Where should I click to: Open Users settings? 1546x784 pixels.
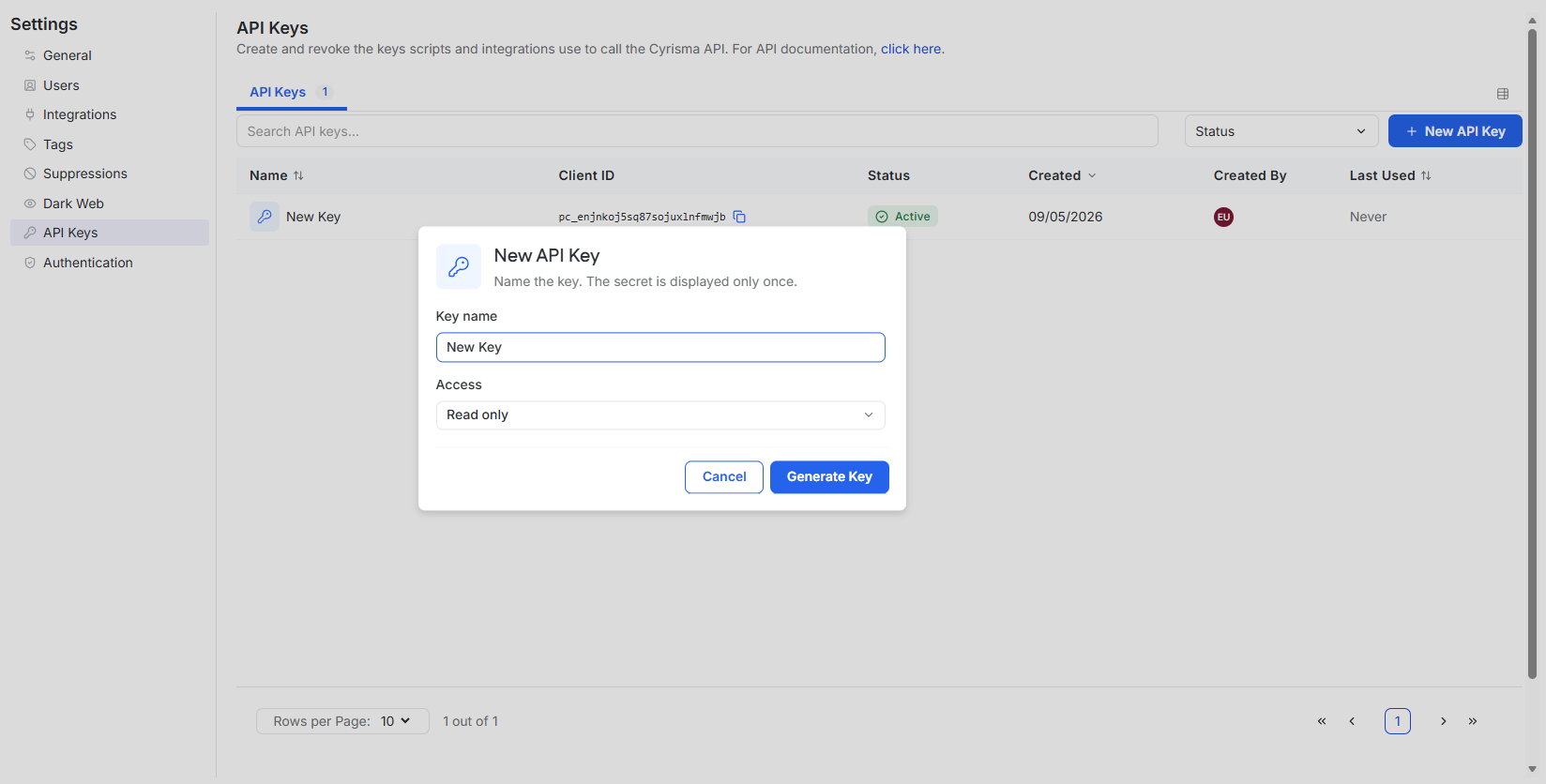point(110,85)
